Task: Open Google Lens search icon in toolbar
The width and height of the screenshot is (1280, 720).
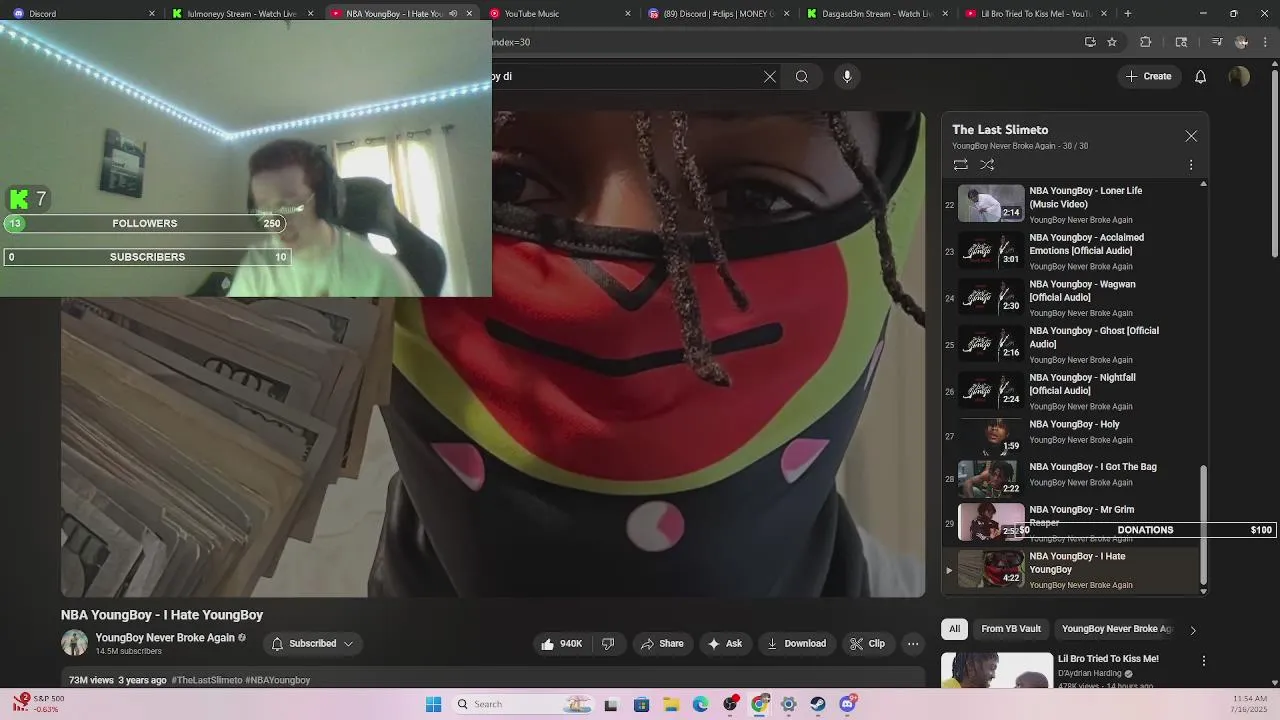Action: pyautogui.click(x=1181, y=42)
